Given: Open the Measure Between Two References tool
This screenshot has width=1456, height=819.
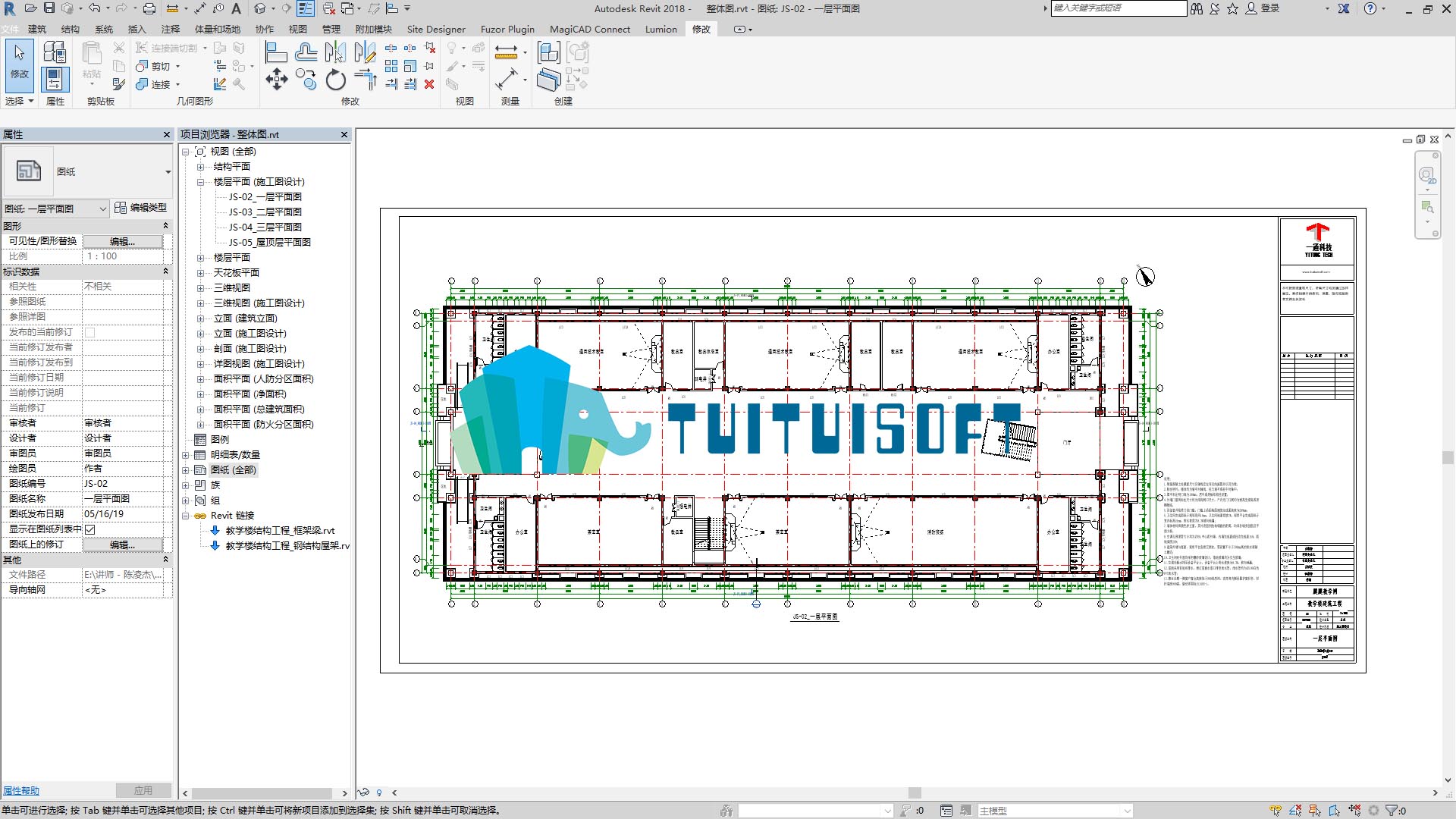Looking at the screenshot, I should pos(506,52).
